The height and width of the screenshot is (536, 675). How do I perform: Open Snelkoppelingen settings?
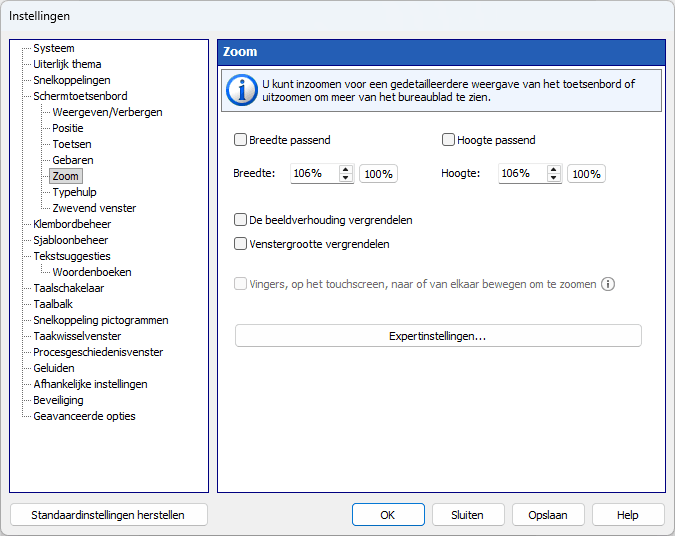click(x=72, y=80)
